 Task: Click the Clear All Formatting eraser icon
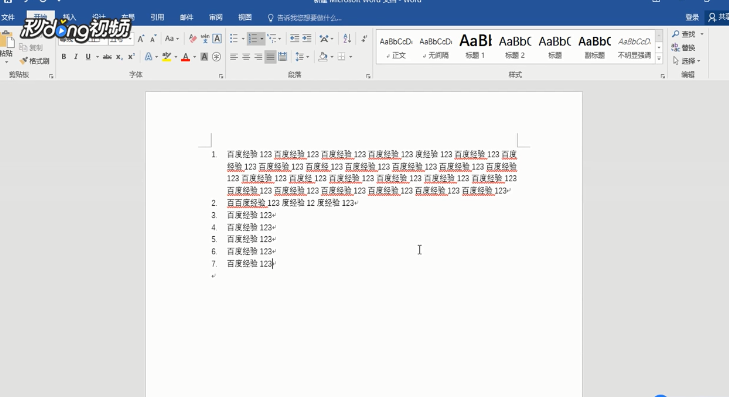pos(192,39)
